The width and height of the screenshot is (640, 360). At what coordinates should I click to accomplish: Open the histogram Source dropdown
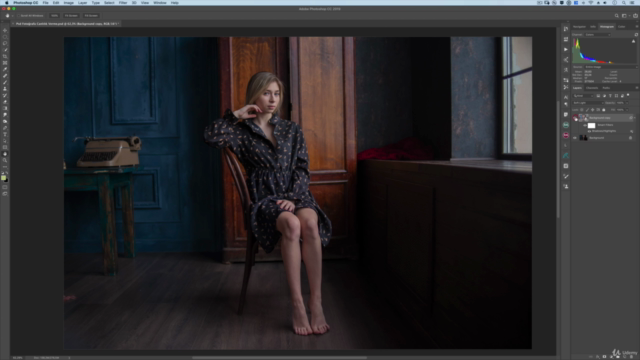tap(611, 67)
